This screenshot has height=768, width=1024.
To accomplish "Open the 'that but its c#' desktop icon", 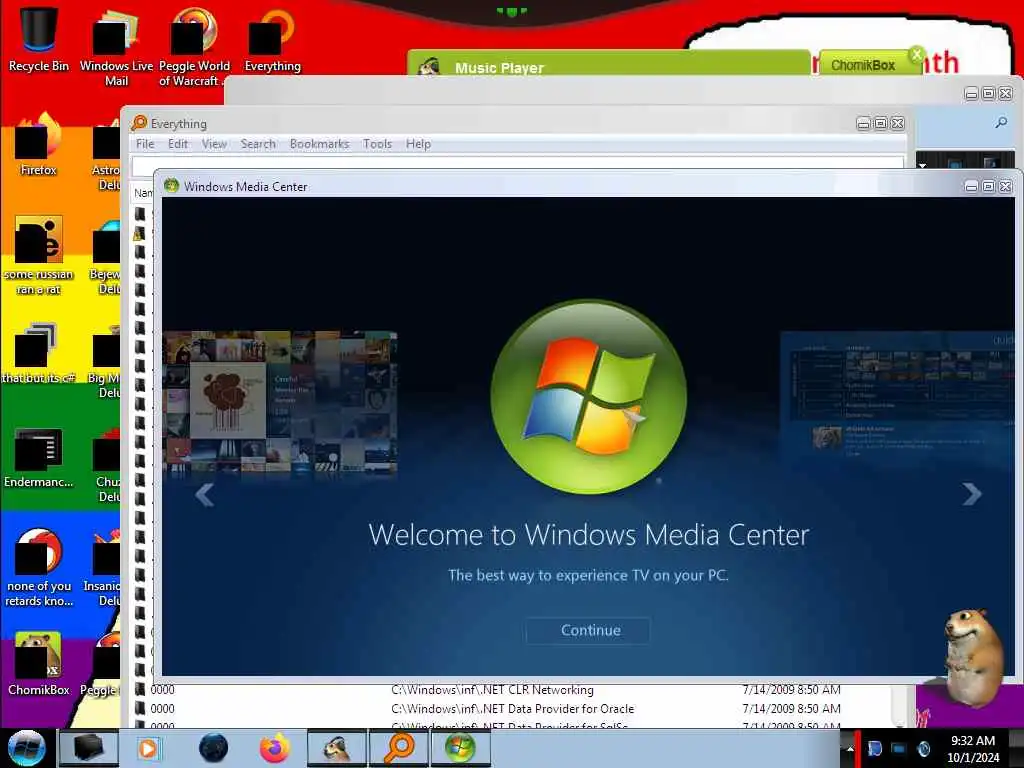I will point(39,353).
